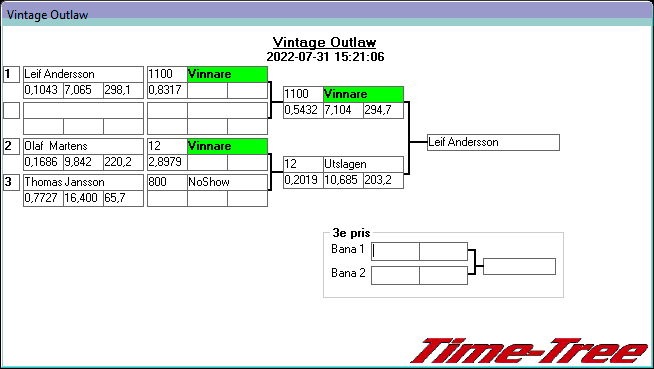Screen dimensions: 654x369
Task: Select the Leif Andersson name field in round one
Action: (x=83, y=74)
